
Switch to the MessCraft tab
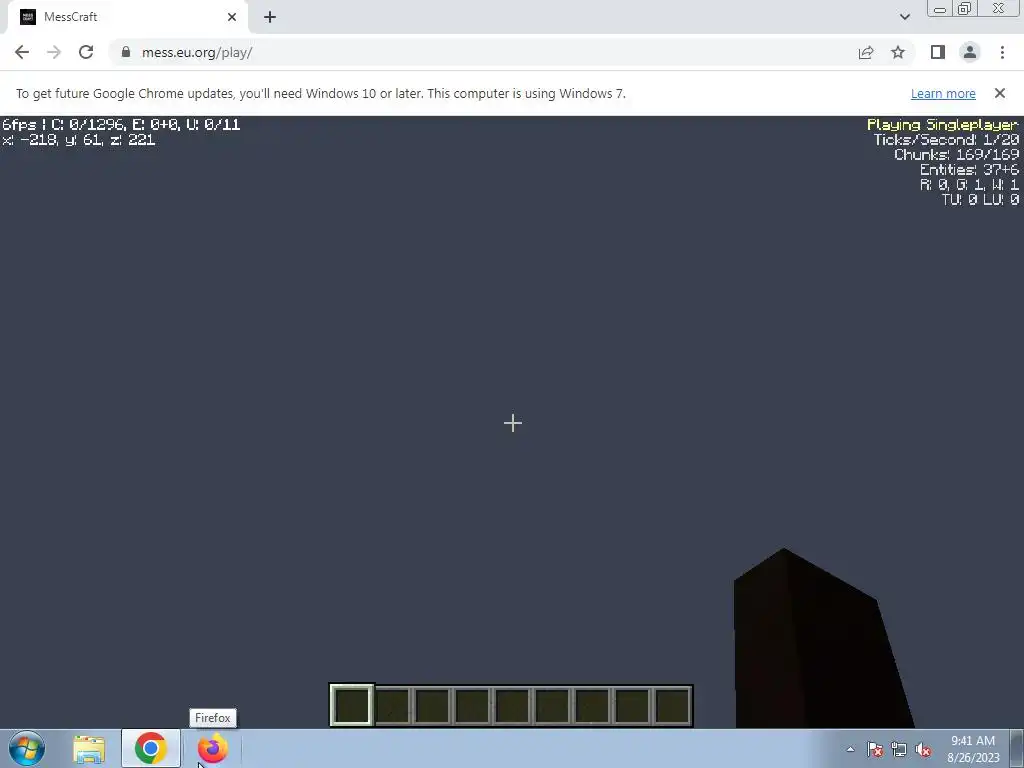click(x=127, y=17)
